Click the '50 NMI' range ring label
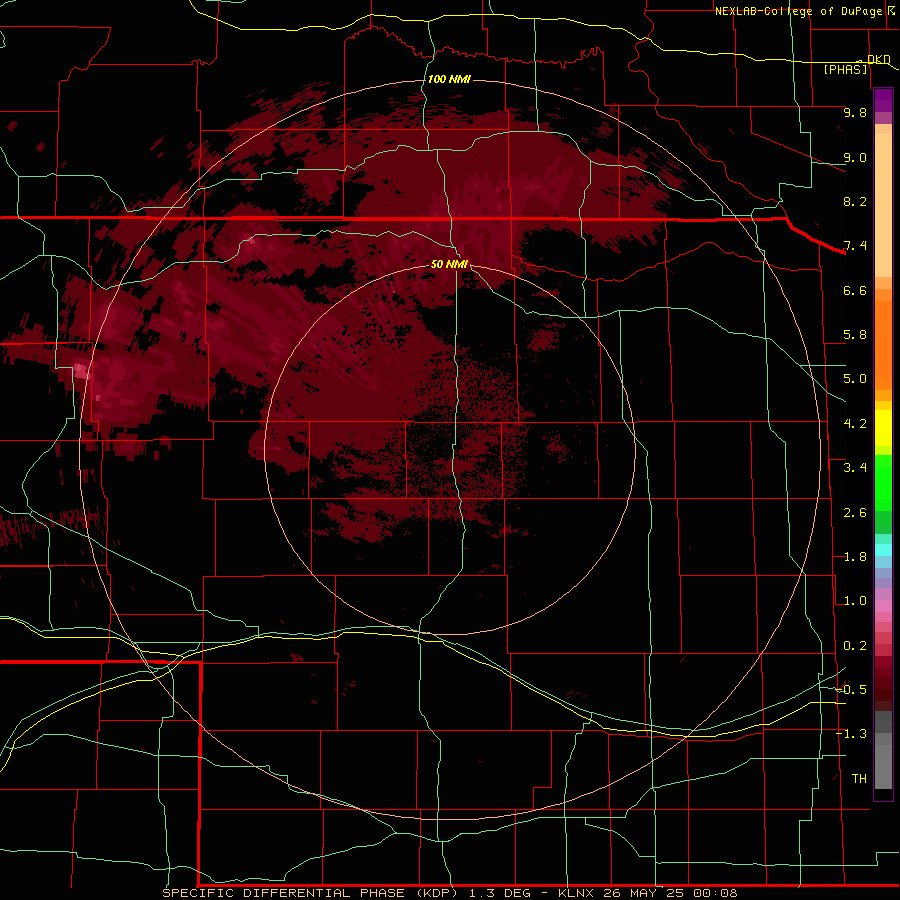This screenshot has width=900, height=900. coord(449,264)
